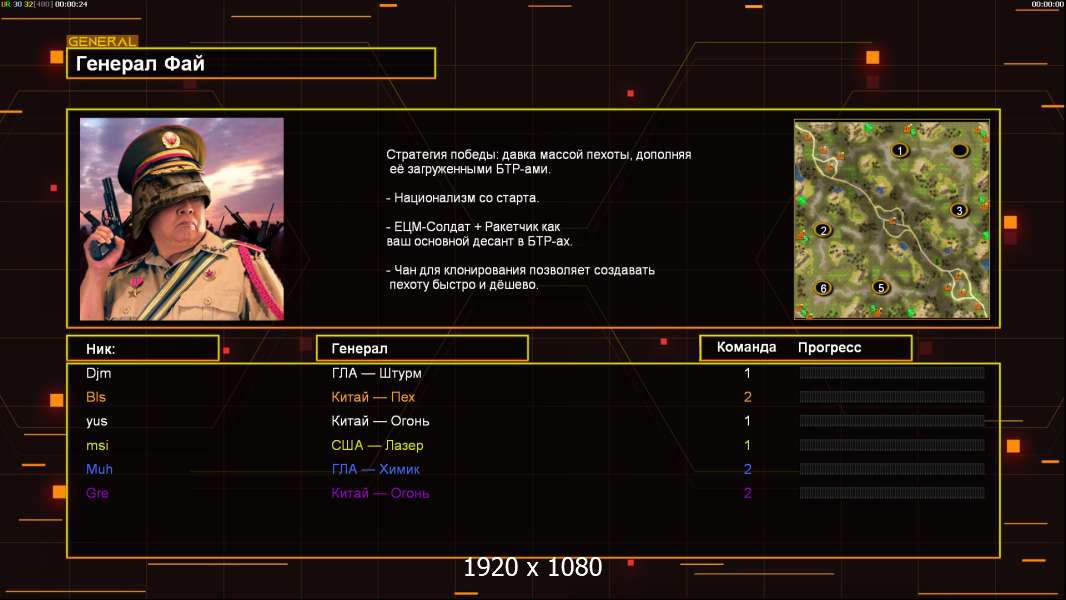
Task: Click the yellow GENERAL label tab
Action: pos(102,41)
